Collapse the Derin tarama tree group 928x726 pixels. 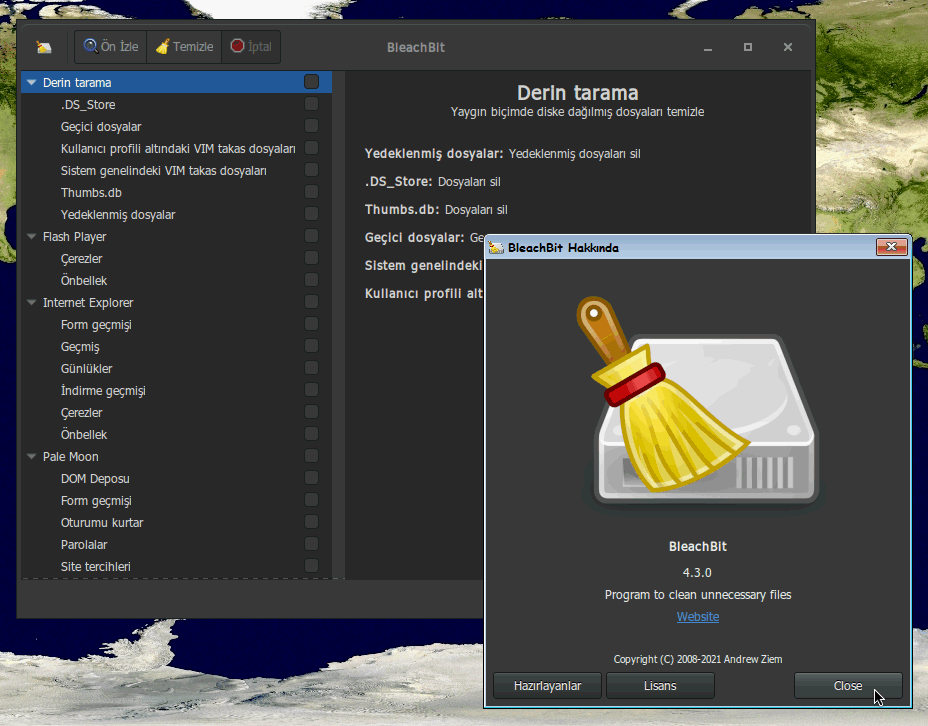[31, 82]
